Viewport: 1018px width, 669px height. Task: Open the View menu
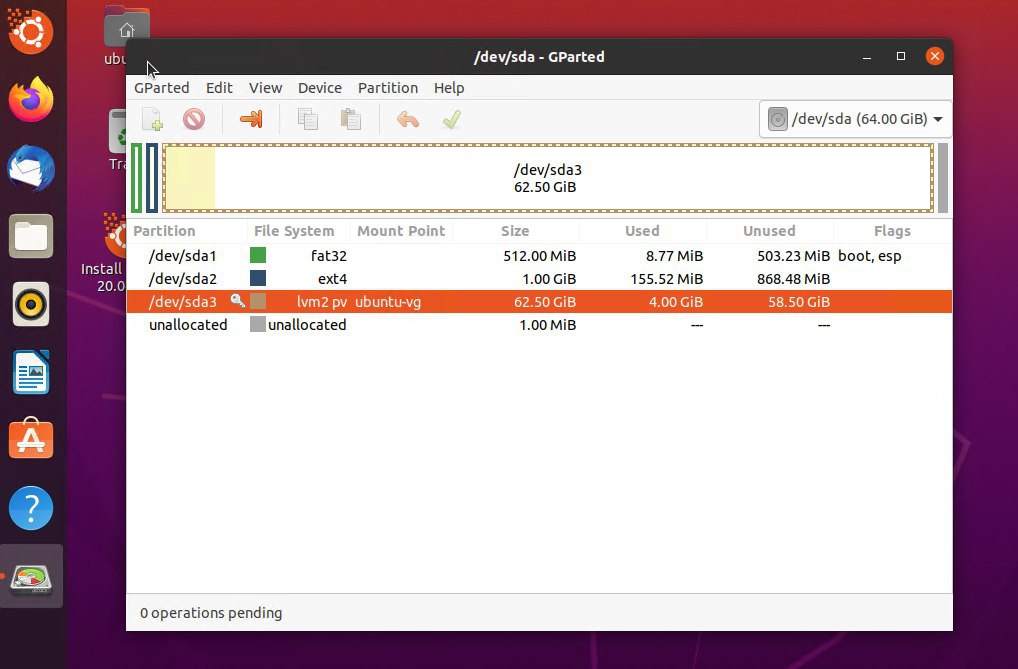(266, 88)
